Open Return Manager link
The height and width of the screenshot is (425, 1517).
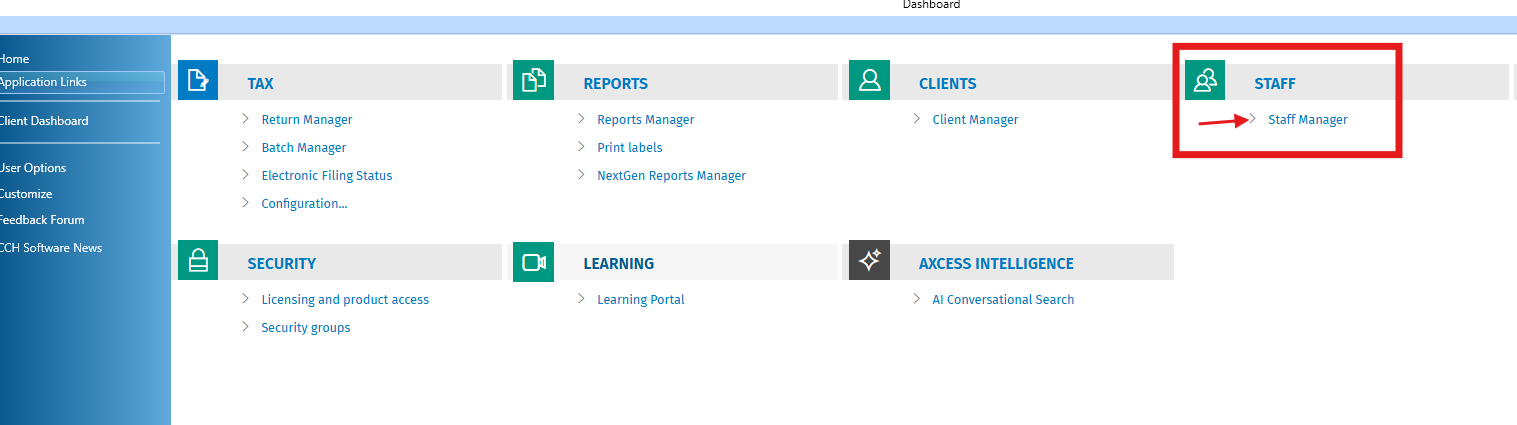(307, 119)
